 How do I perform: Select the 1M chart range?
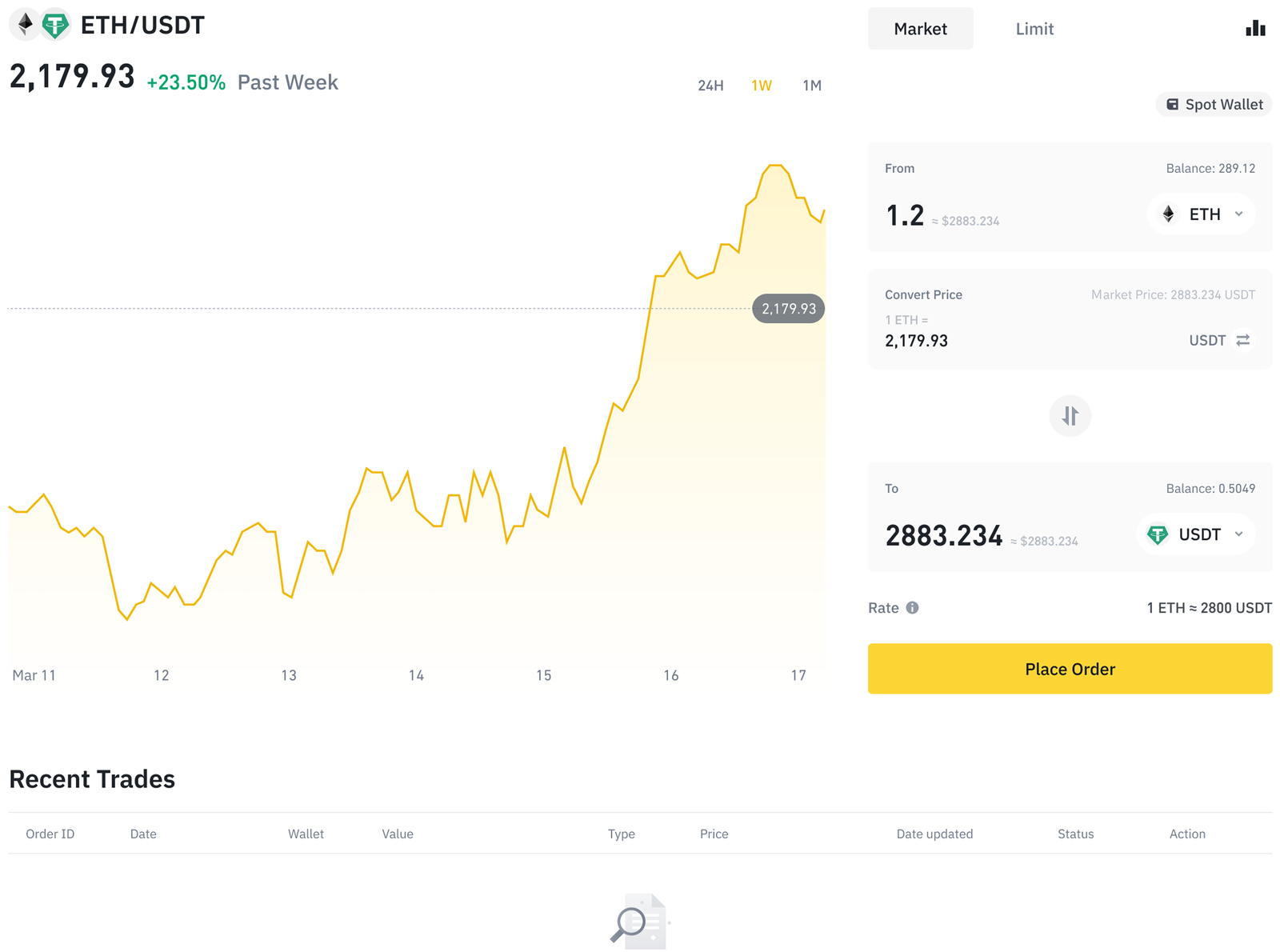[x=812, y=86]
